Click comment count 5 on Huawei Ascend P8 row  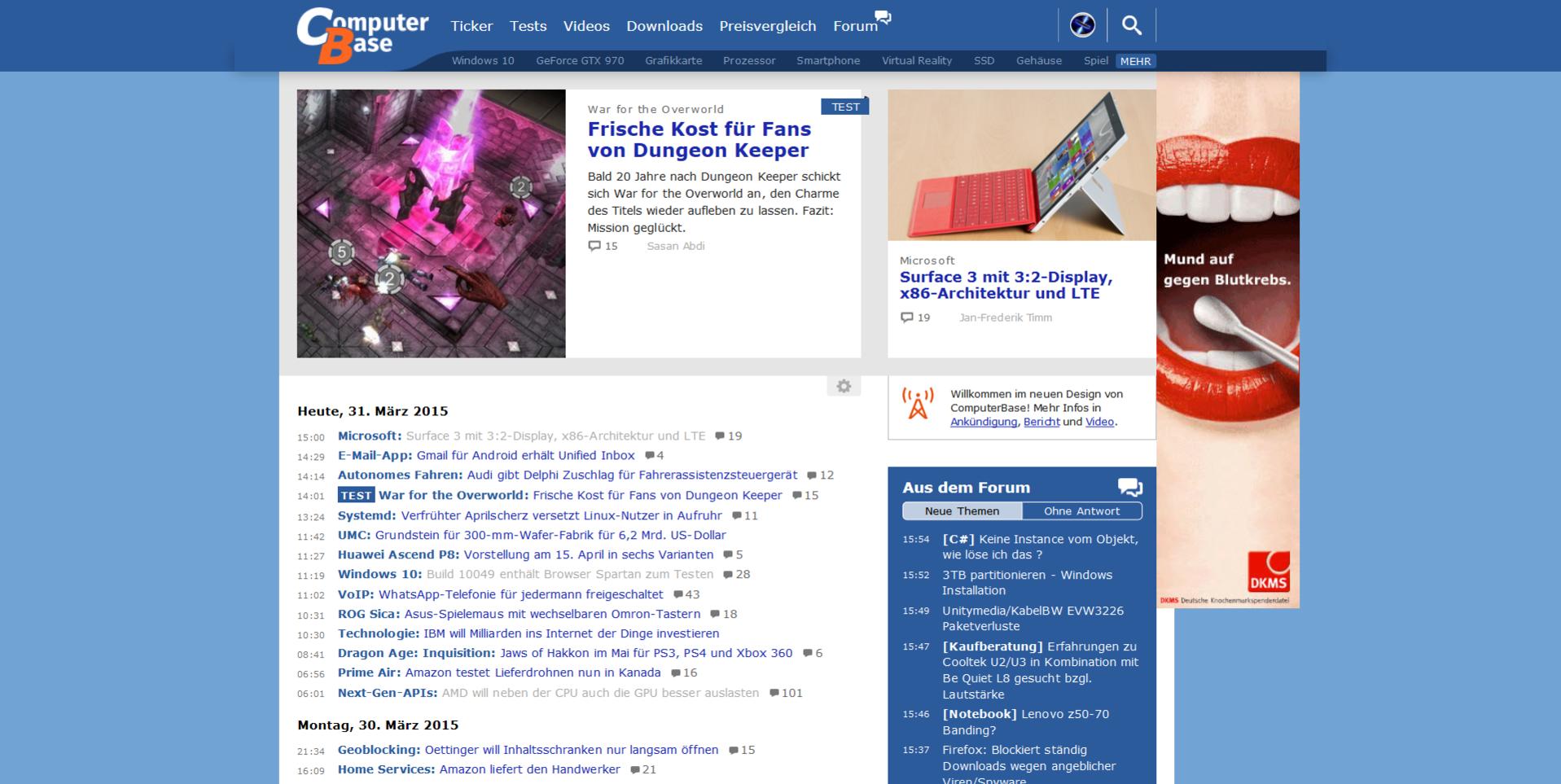pos(733,555)
